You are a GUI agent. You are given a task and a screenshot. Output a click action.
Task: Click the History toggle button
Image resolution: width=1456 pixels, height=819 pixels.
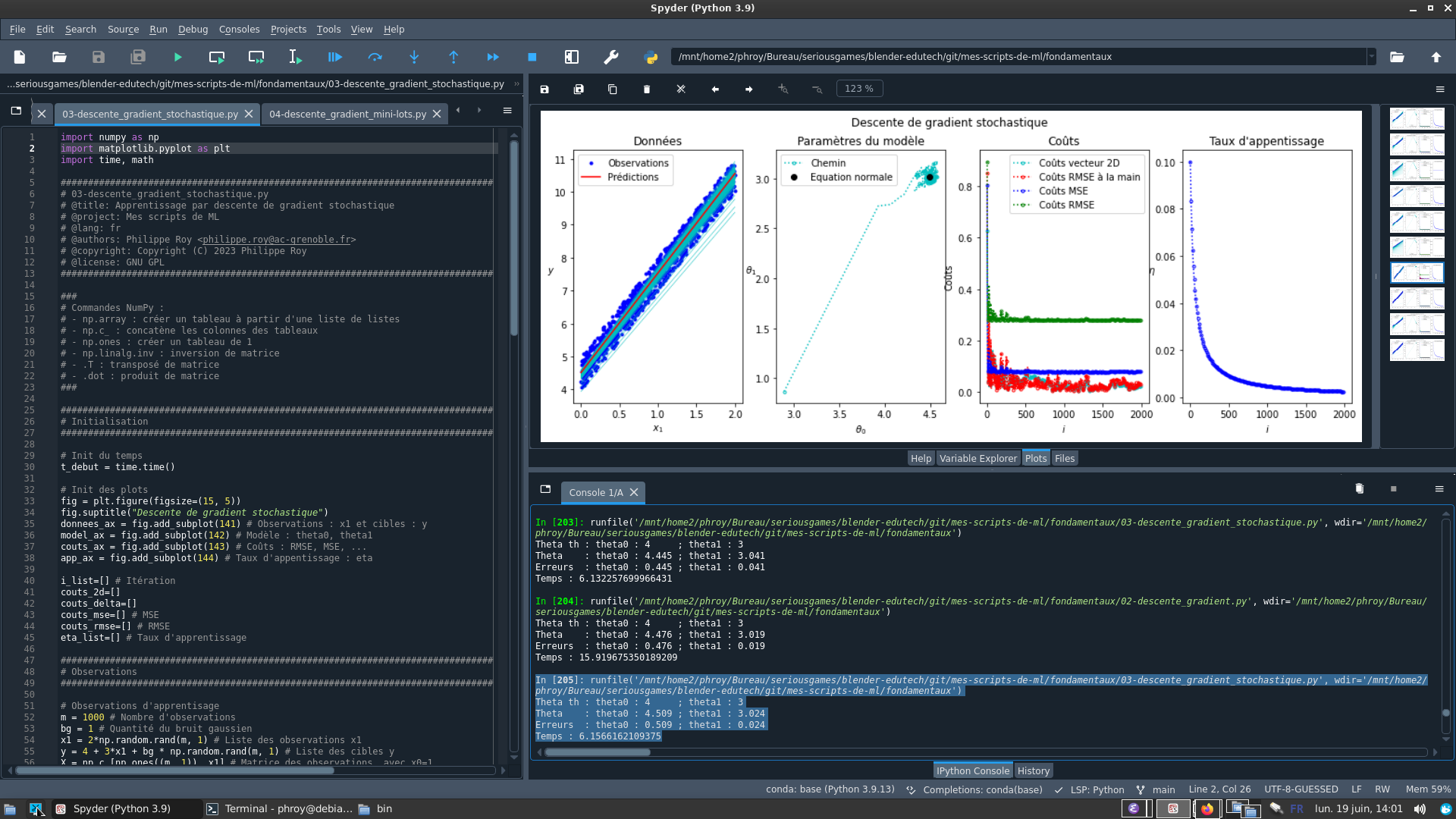pos(1033,770)
